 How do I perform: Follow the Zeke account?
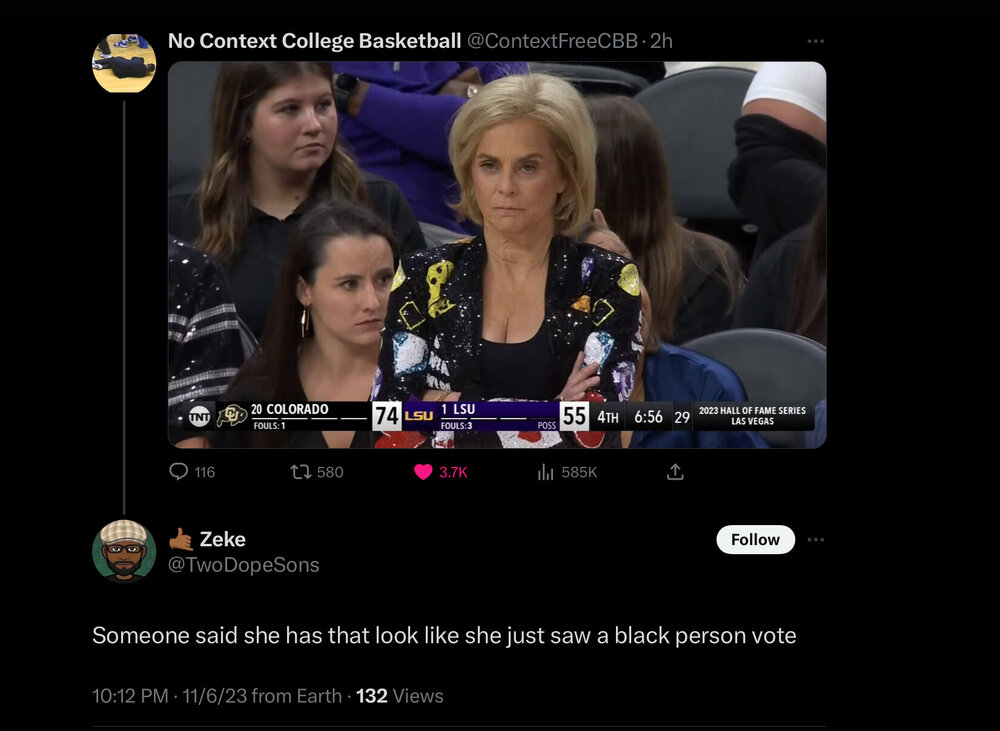coord(755,540)
